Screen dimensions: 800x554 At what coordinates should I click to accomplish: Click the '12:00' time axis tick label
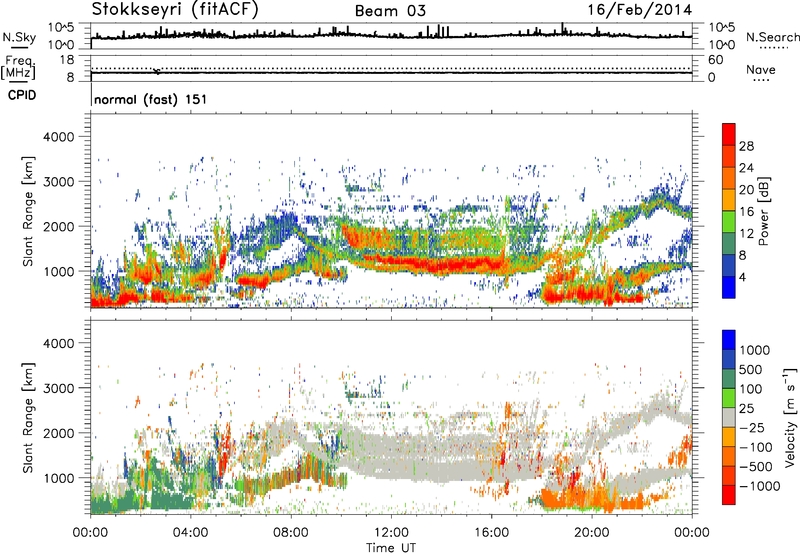(391, 533)
